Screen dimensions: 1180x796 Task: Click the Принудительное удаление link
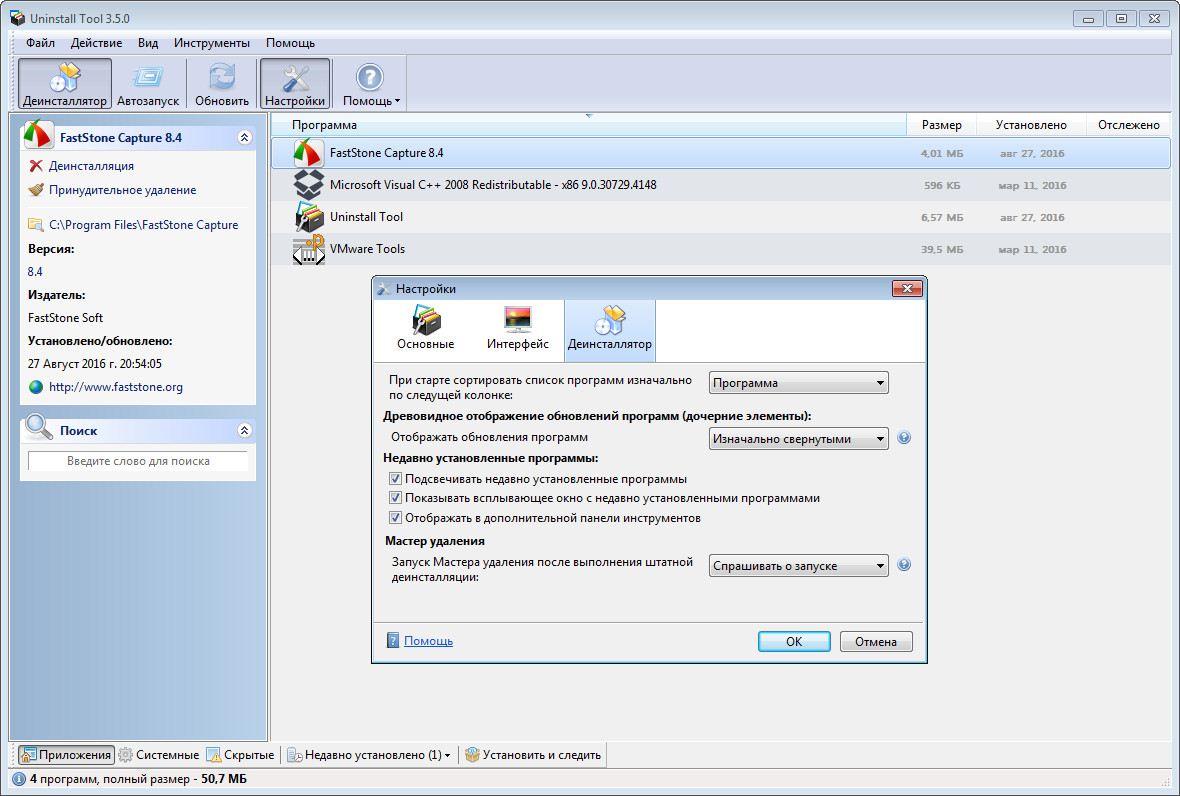(123, 190)
